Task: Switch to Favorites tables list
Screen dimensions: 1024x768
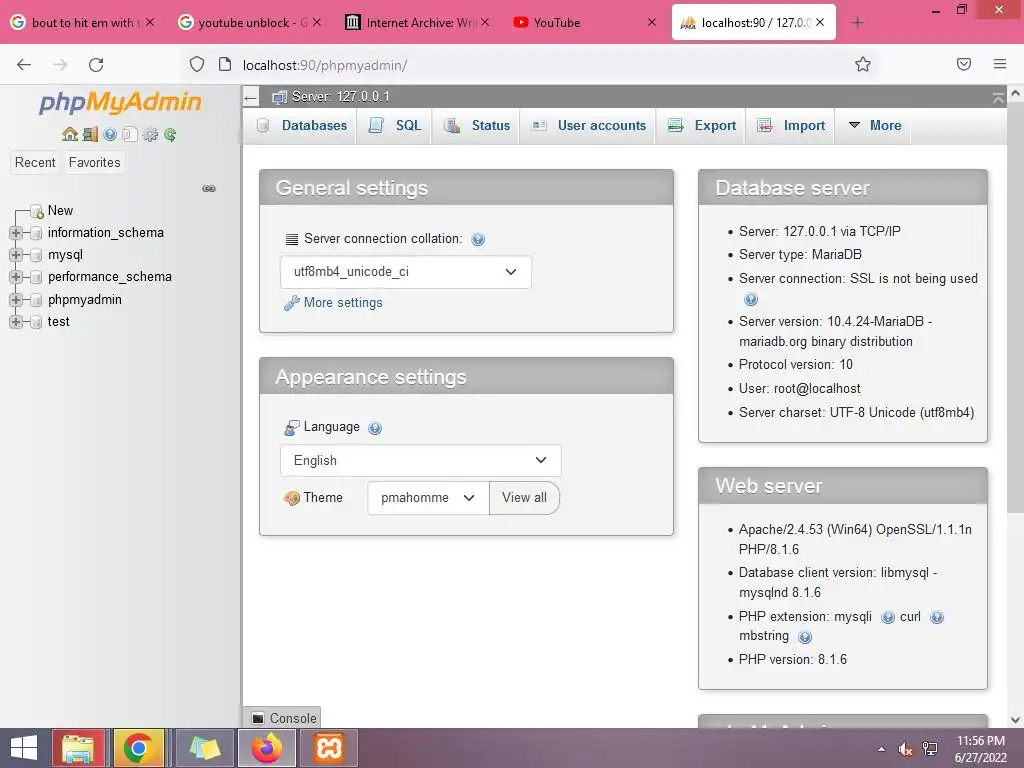Action: coord(95,163)
